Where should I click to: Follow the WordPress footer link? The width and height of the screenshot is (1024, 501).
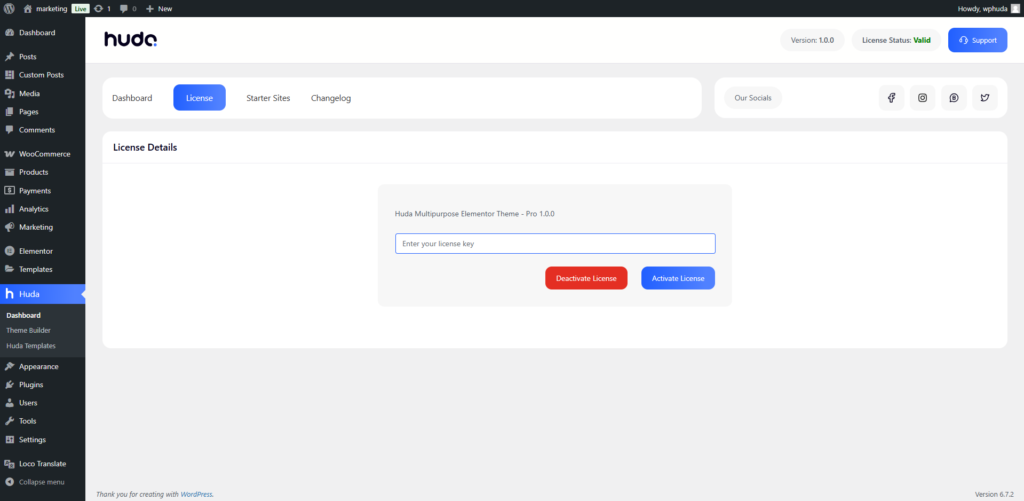tap(197, 494)
